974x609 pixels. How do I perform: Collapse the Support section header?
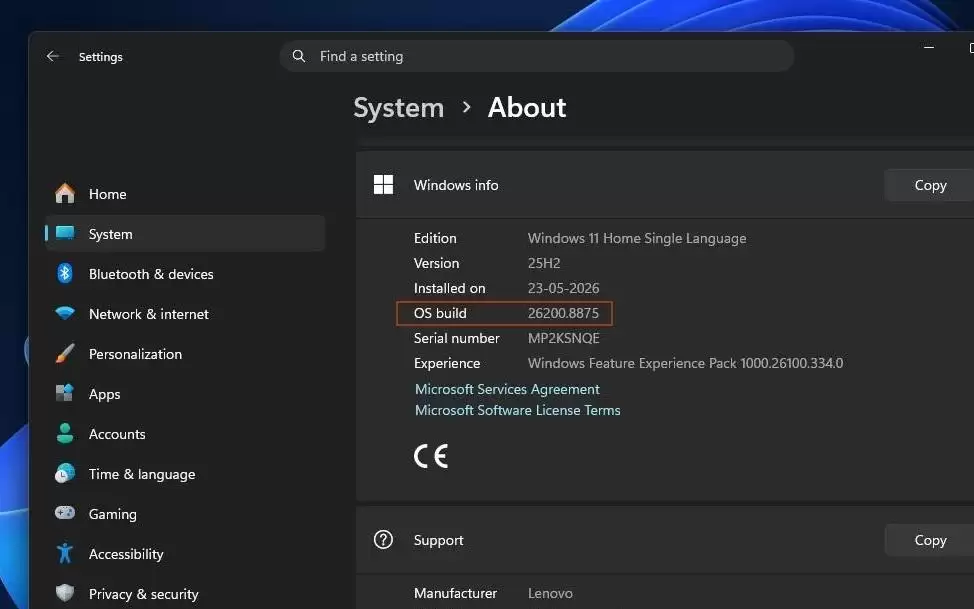click(665, 539)
